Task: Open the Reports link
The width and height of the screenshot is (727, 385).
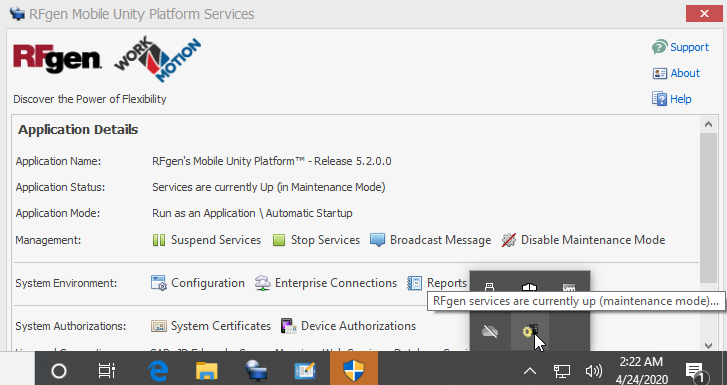Action: [447, 283]
